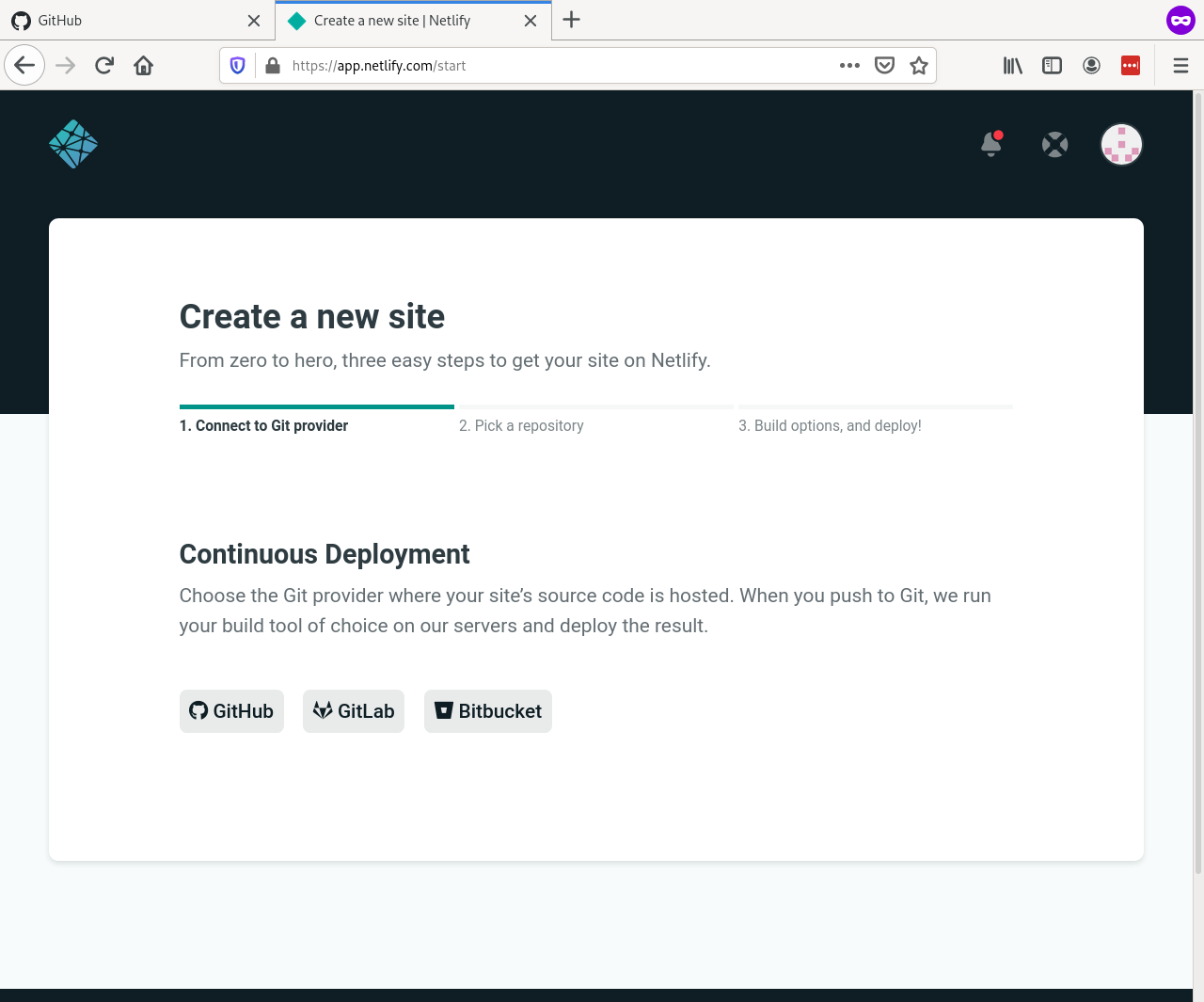Connect with Bitbucket provider
The image size is (1204, 1002).
click(x=488, y=711)
